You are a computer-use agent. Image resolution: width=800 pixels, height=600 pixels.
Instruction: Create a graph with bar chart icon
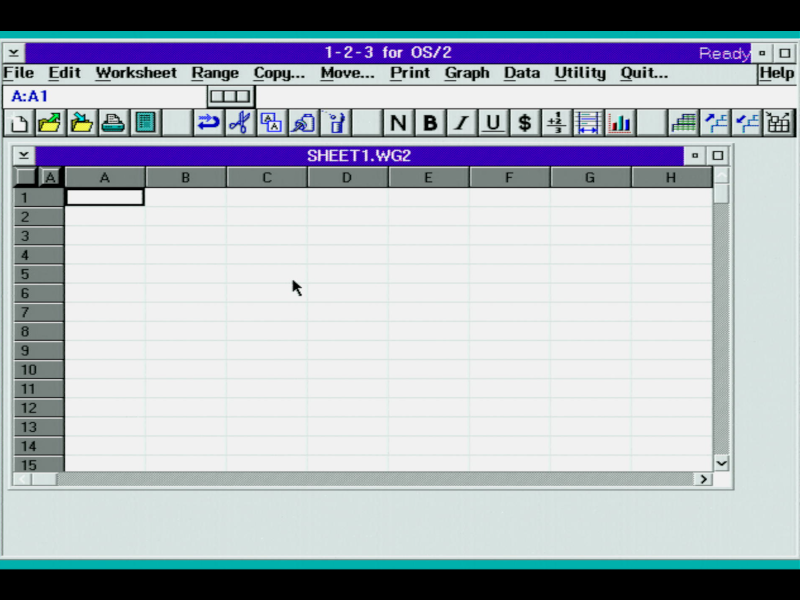point(619,122)
